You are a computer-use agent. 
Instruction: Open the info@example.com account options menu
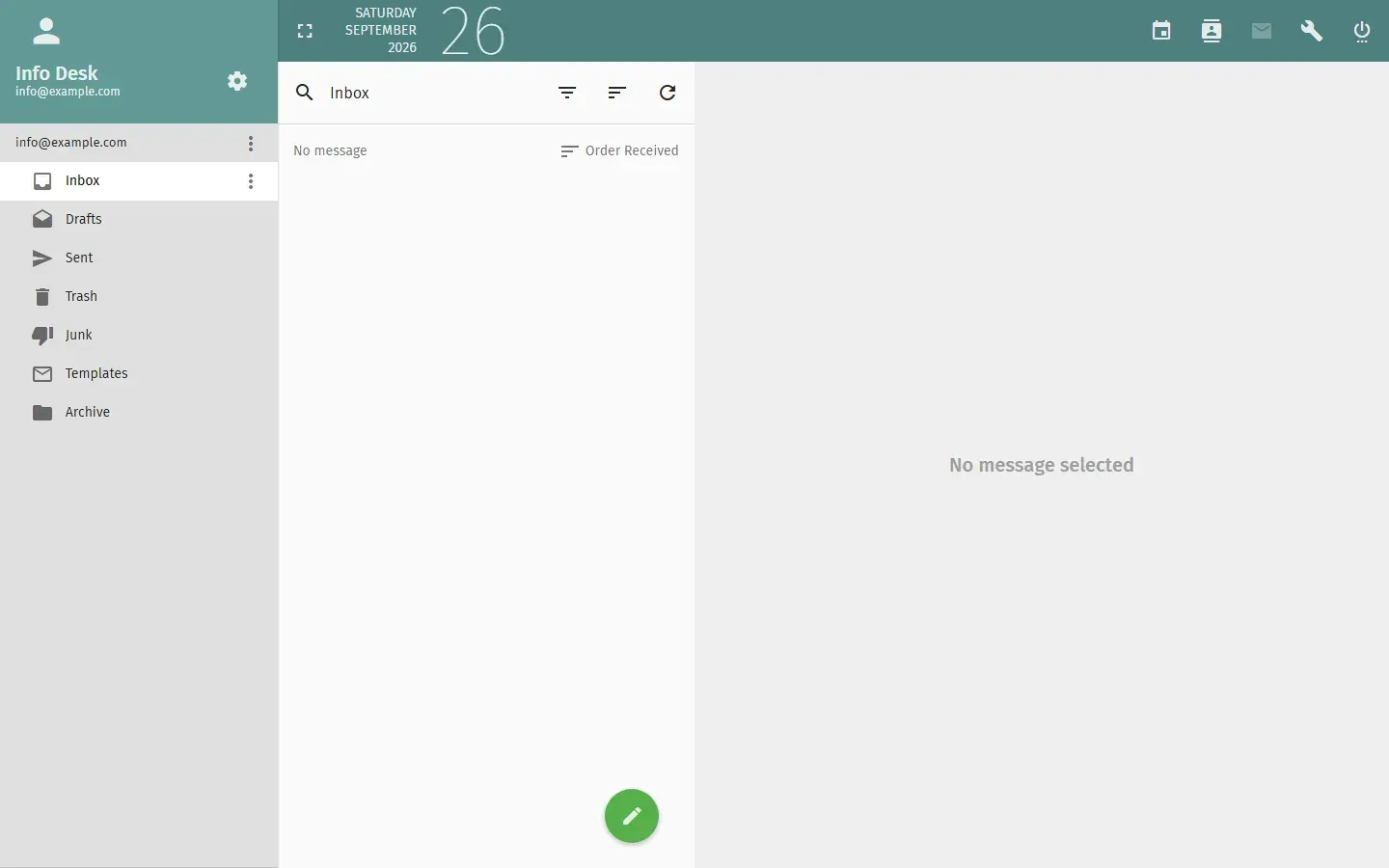pos(251,144)
